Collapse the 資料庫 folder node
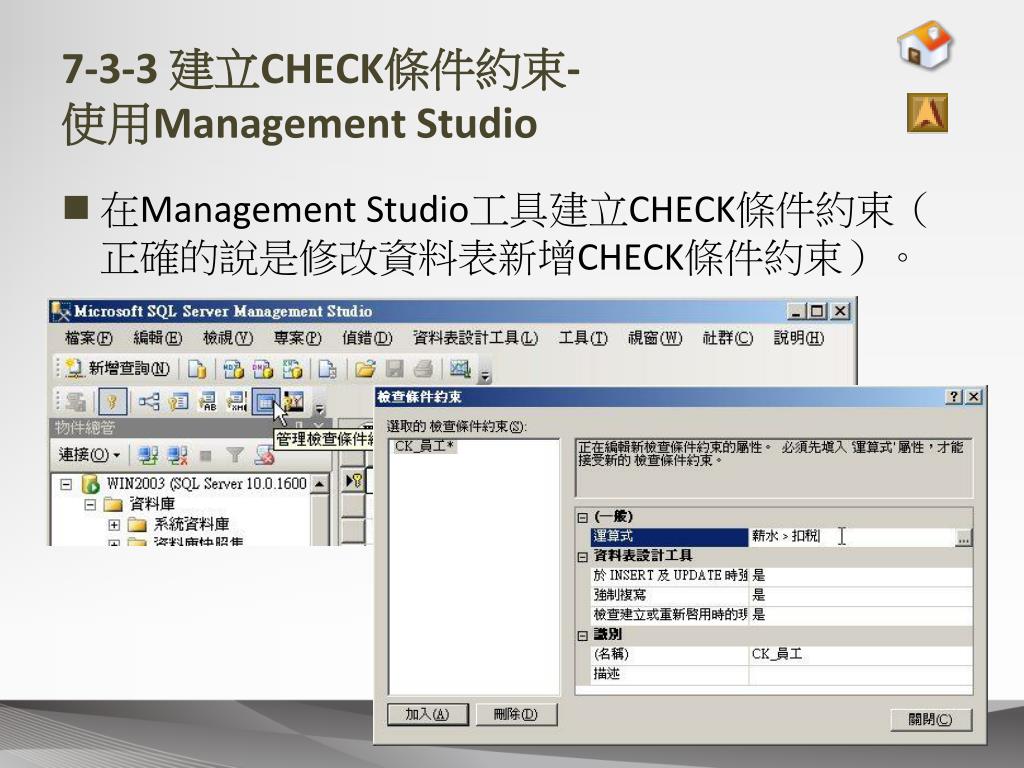1024x768 pixels. [x=90, y=504]
